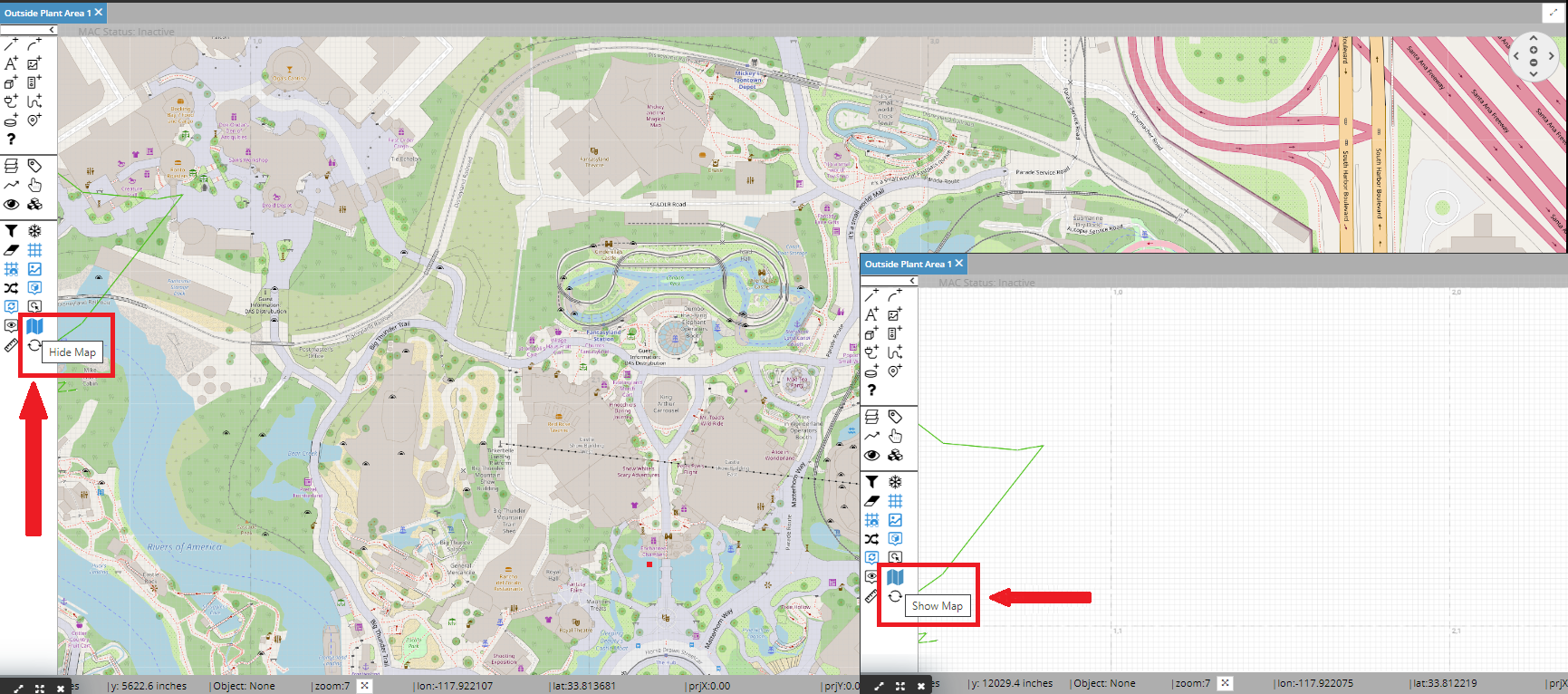Click the tag label icon in left window
This screenshot has height=694, width=1568.
[34, 166]
